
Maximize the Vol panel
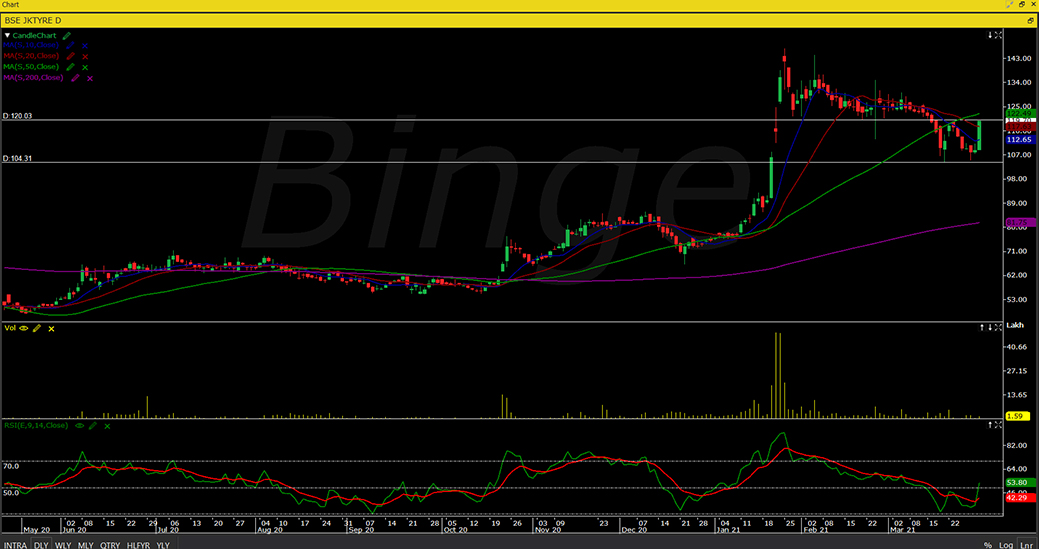click(x=999, y=327)
